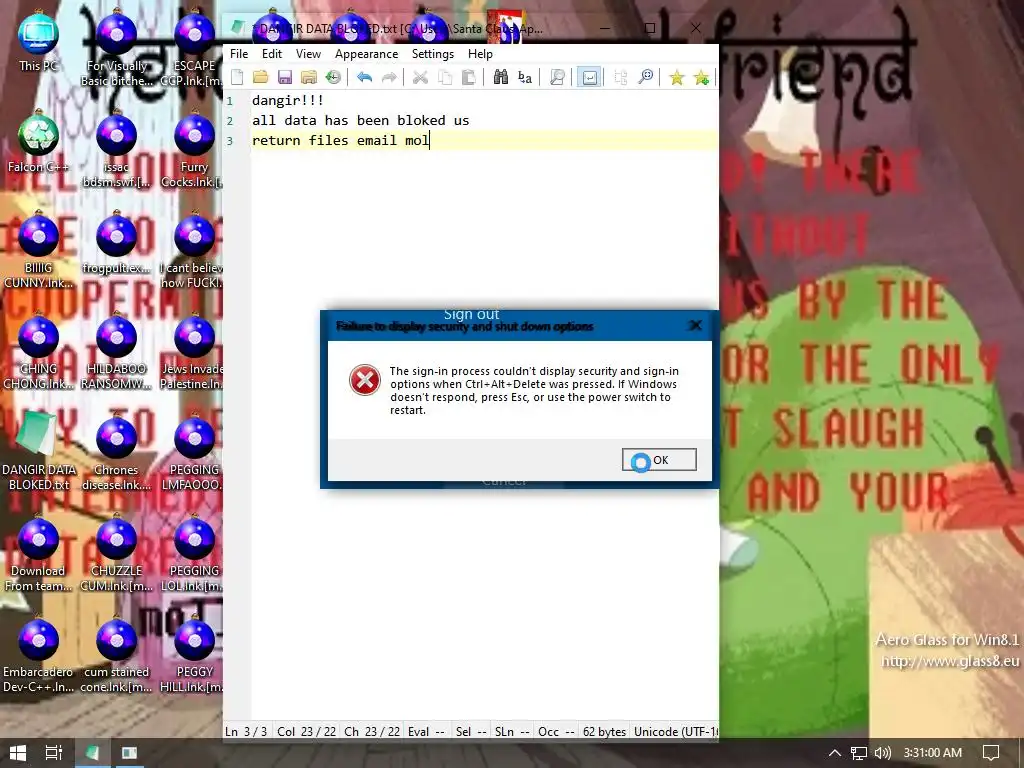Open the Action Center notification icon
The image size is (1024, 768).
991,753
